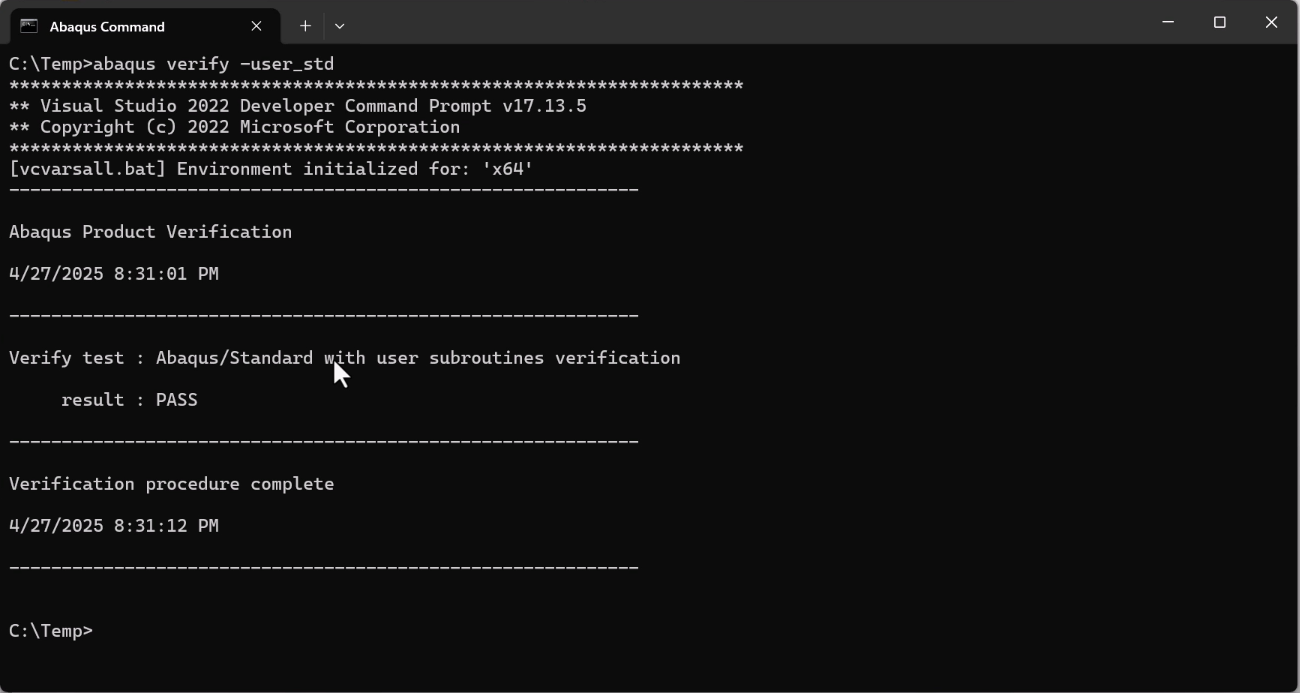
Task: Click the bottom C:\Temp> command prompt
Action: click(x=50, y=631)
